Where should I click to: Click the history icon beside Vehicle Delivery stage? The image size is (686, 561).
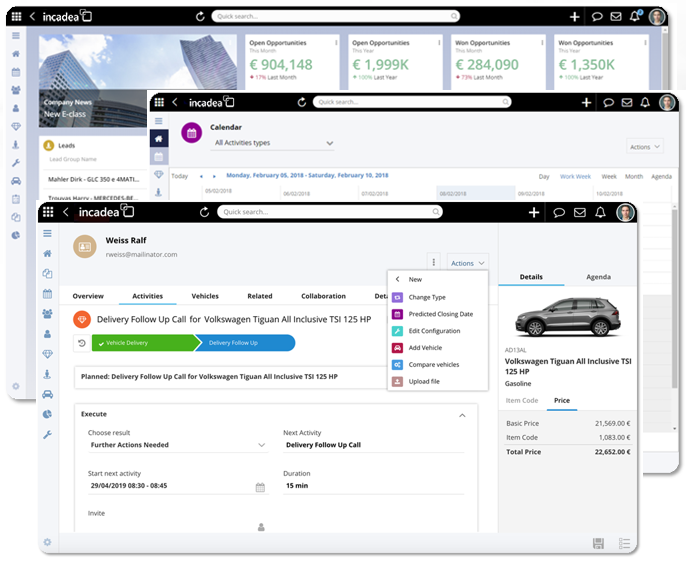[x=81, y=343]
